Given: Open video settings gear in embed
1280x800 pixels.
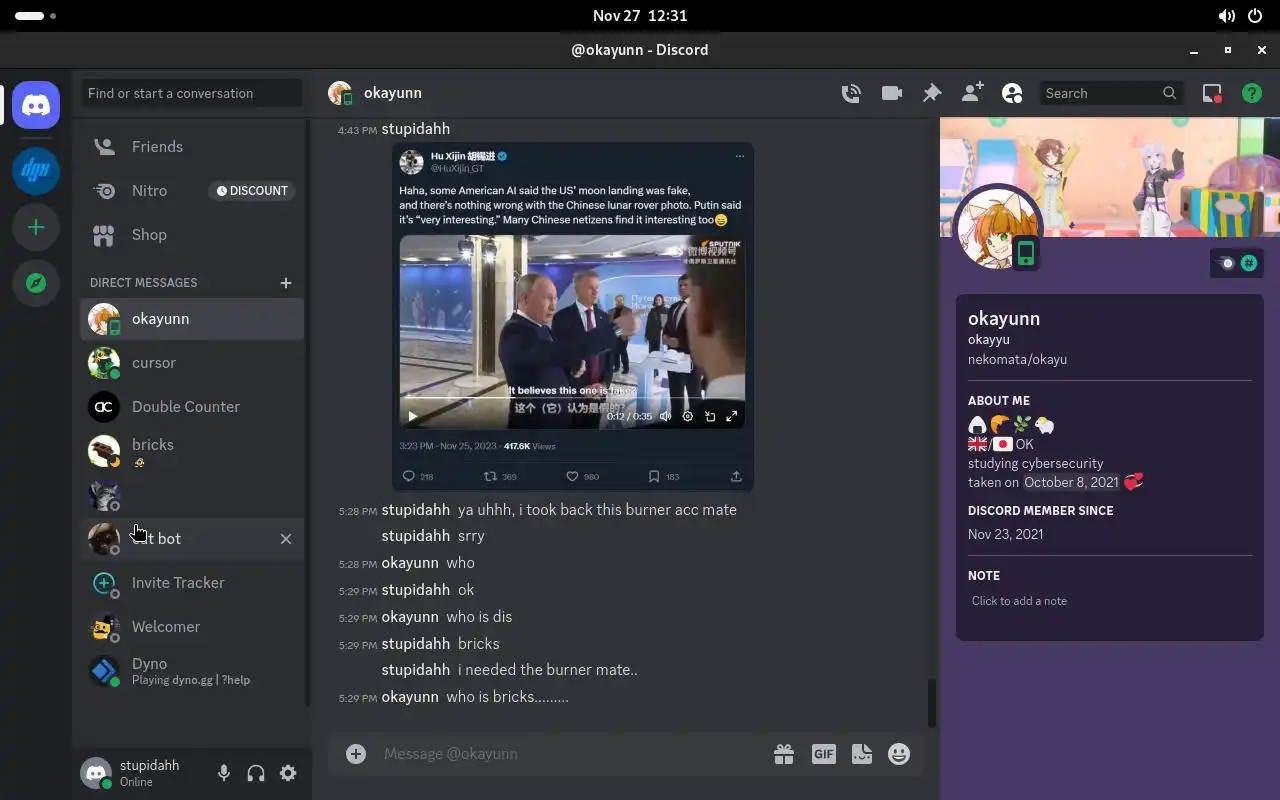Looking at the screenshot, I should point(688,416).
